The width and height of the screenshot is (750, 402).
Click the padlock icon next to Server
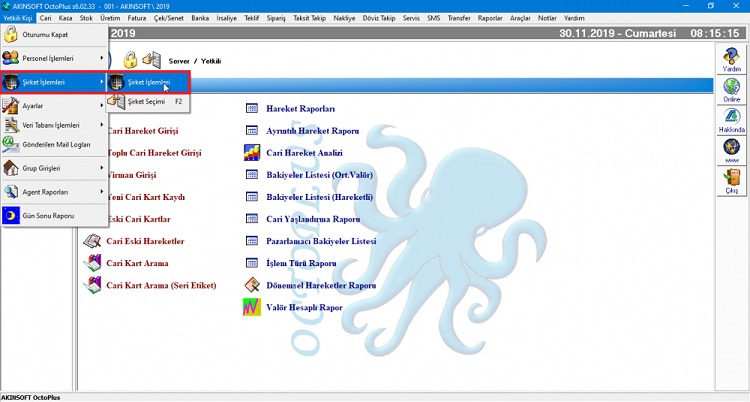129,61
